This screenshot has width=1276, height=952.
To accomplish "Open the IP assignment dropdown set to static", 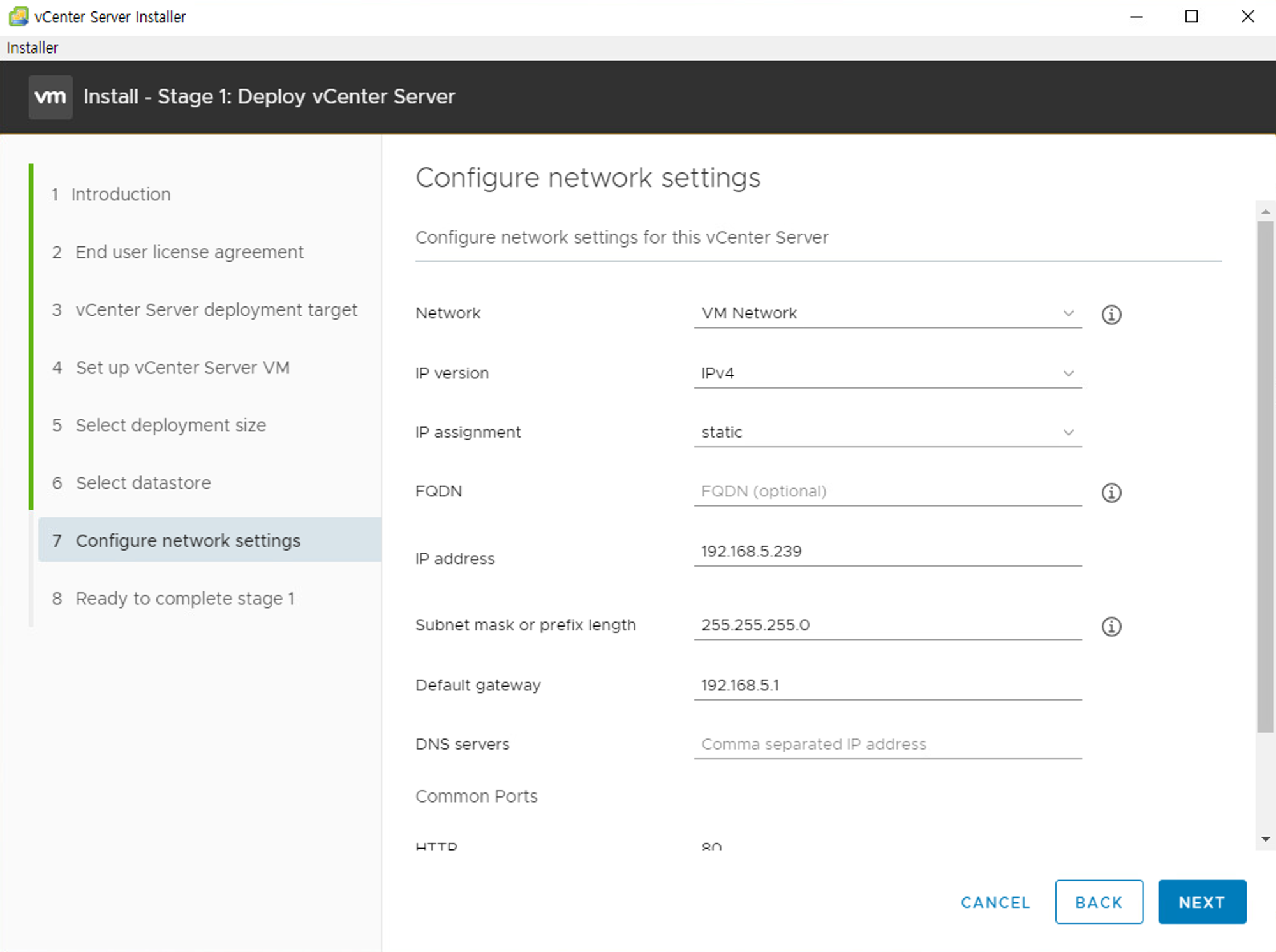I will 887,433.
